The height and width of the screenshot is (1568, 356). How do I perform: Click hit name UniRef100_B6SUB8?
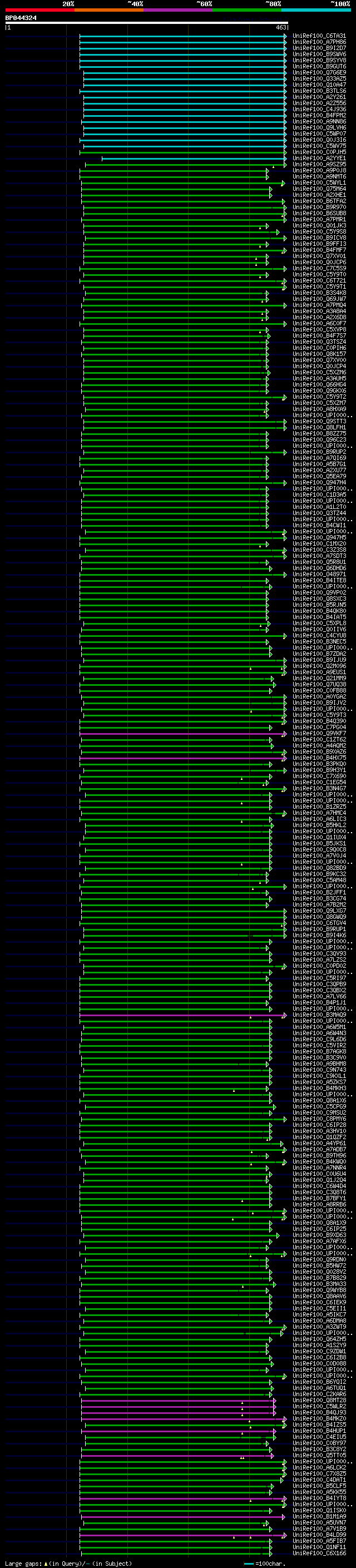pos(319,213)
